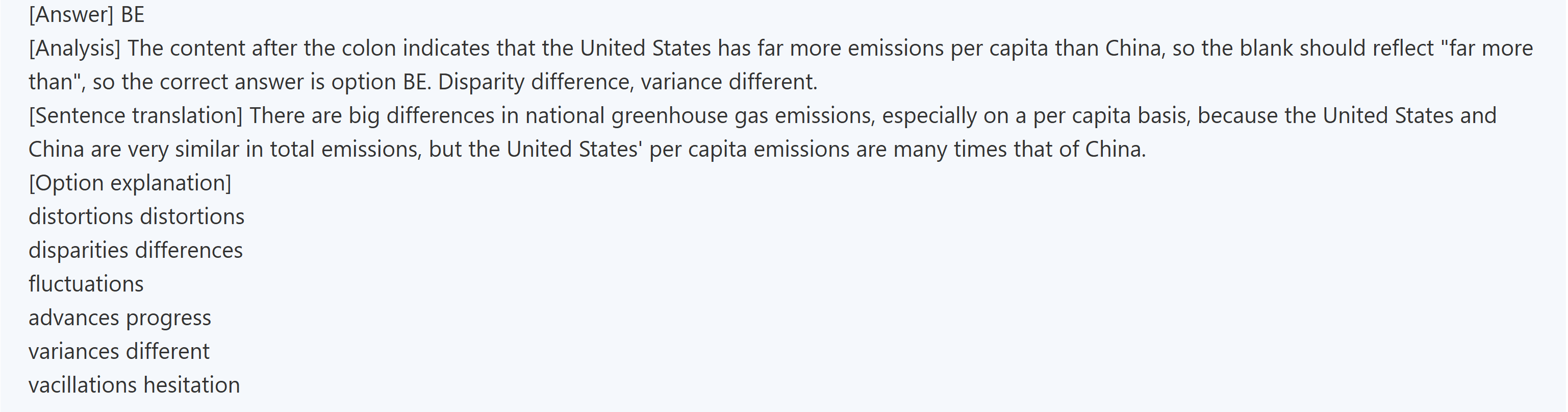The width and height of the screenshot is (1568, 412).
Task: Click the "[Option explanation]" heading
Action: click(130, 183)
